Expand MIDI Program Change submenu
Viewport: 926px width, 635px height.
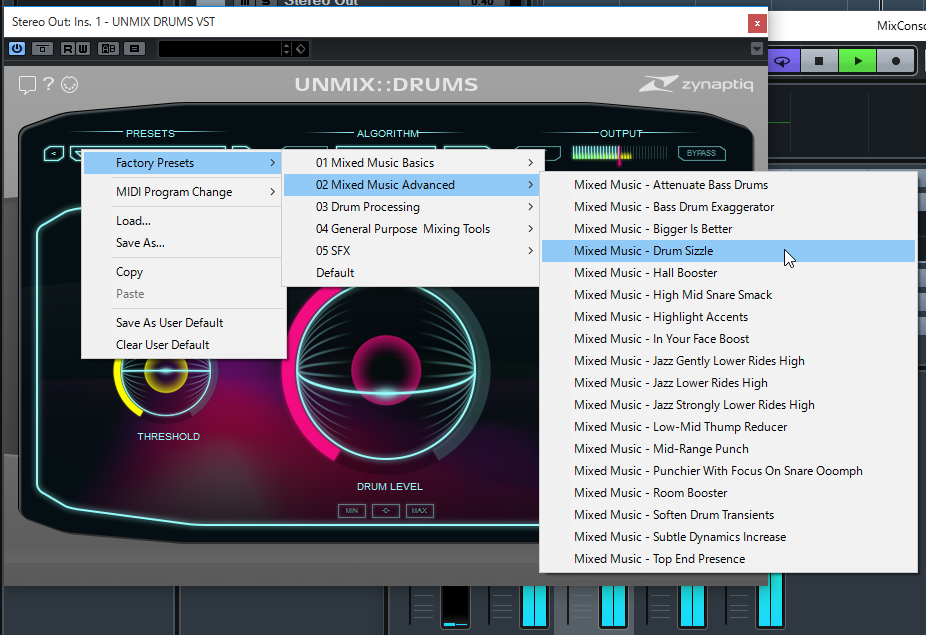pyautogui.click(x=183, y=192)
